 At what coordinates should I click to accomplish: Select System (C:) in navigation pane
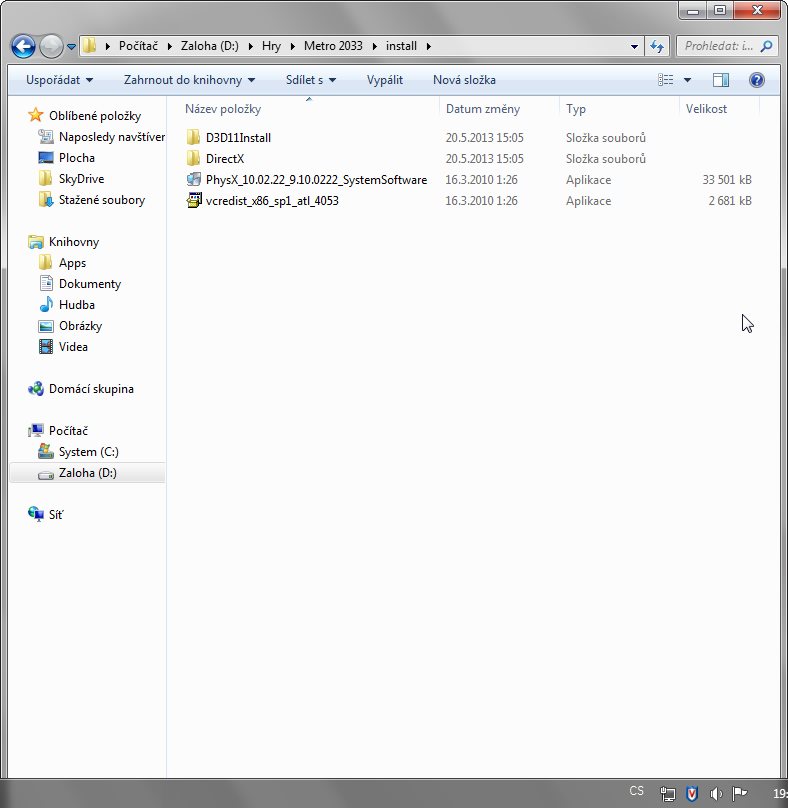[x=88, y=452]
